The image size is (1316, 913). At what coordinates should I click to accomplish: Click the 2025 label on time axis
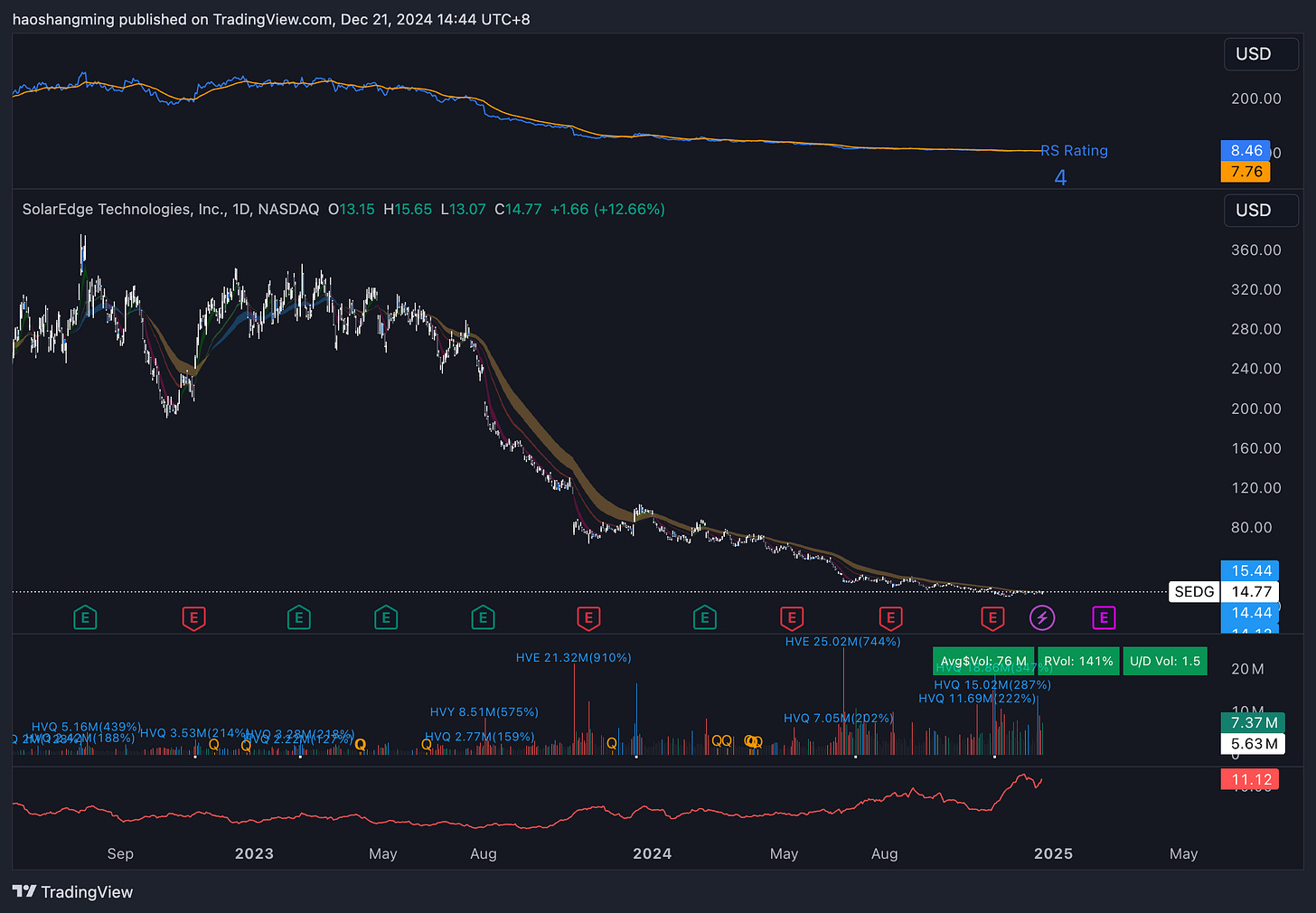1054,854
